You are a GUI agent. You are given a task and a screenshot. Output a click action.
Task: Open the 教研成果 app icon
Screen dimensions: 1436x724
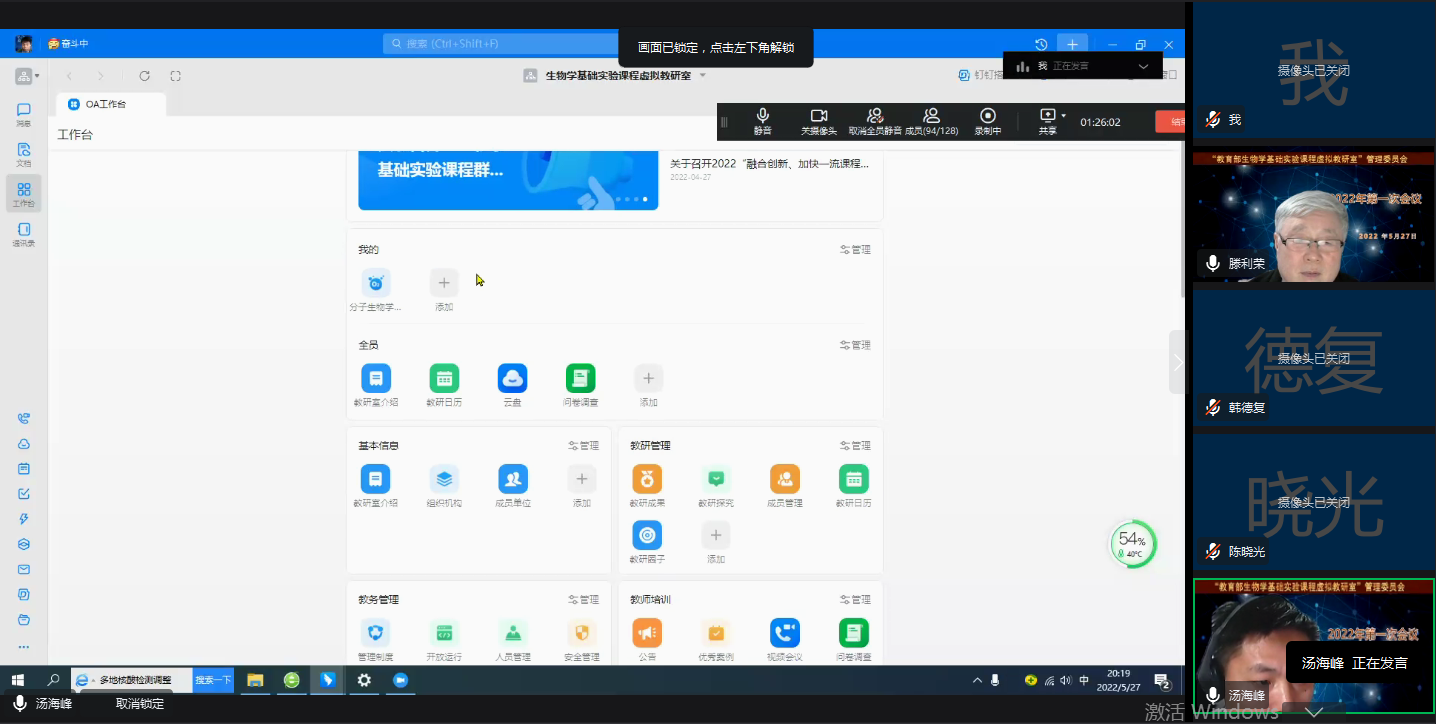coord(647,480)
